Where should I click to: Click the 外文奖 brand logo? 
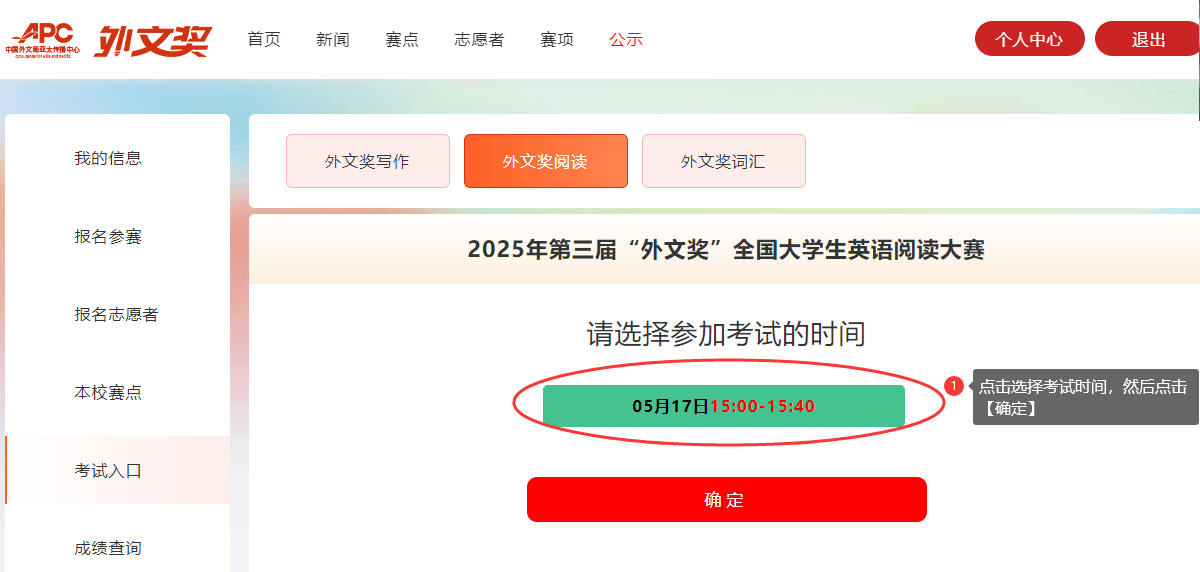(153, 40)
